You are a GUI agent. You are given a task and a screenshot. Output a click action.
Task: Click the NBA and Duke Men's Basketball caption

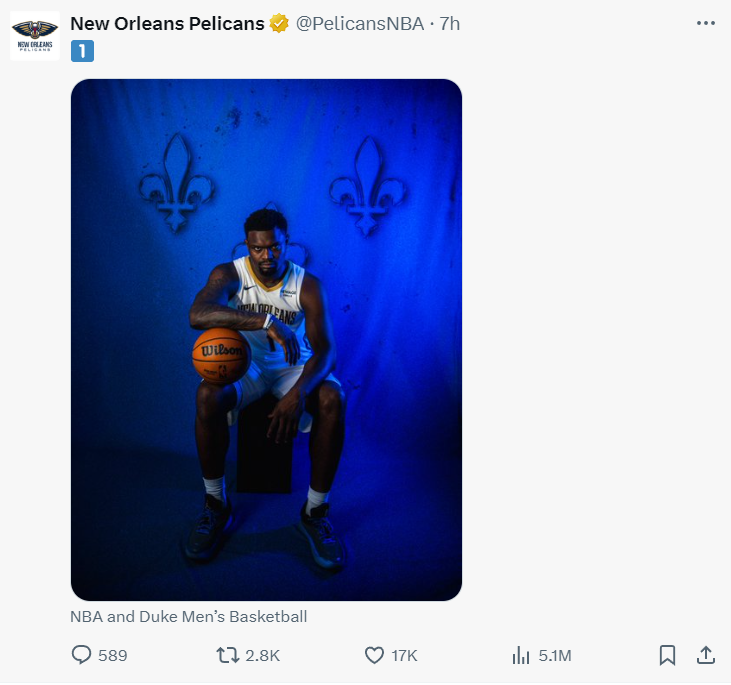188,616
